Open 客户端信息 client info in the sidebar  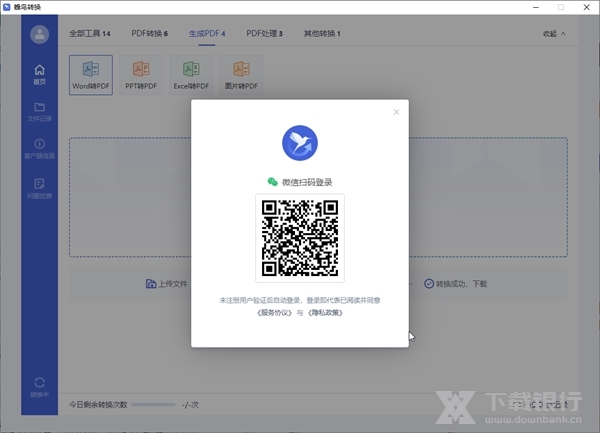40,149
